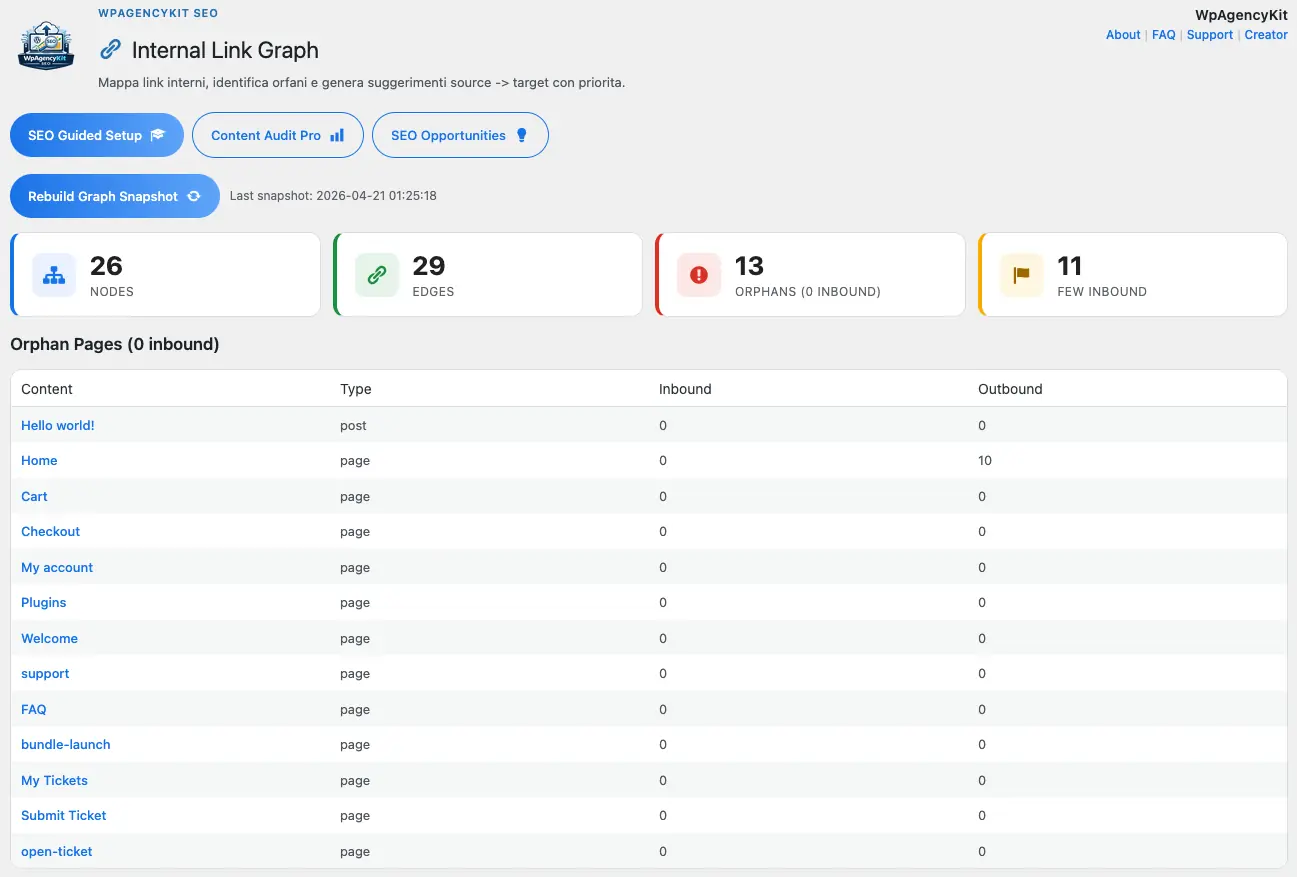
Task: Click the Nodes sitemap icon
Action: (54, 275)
